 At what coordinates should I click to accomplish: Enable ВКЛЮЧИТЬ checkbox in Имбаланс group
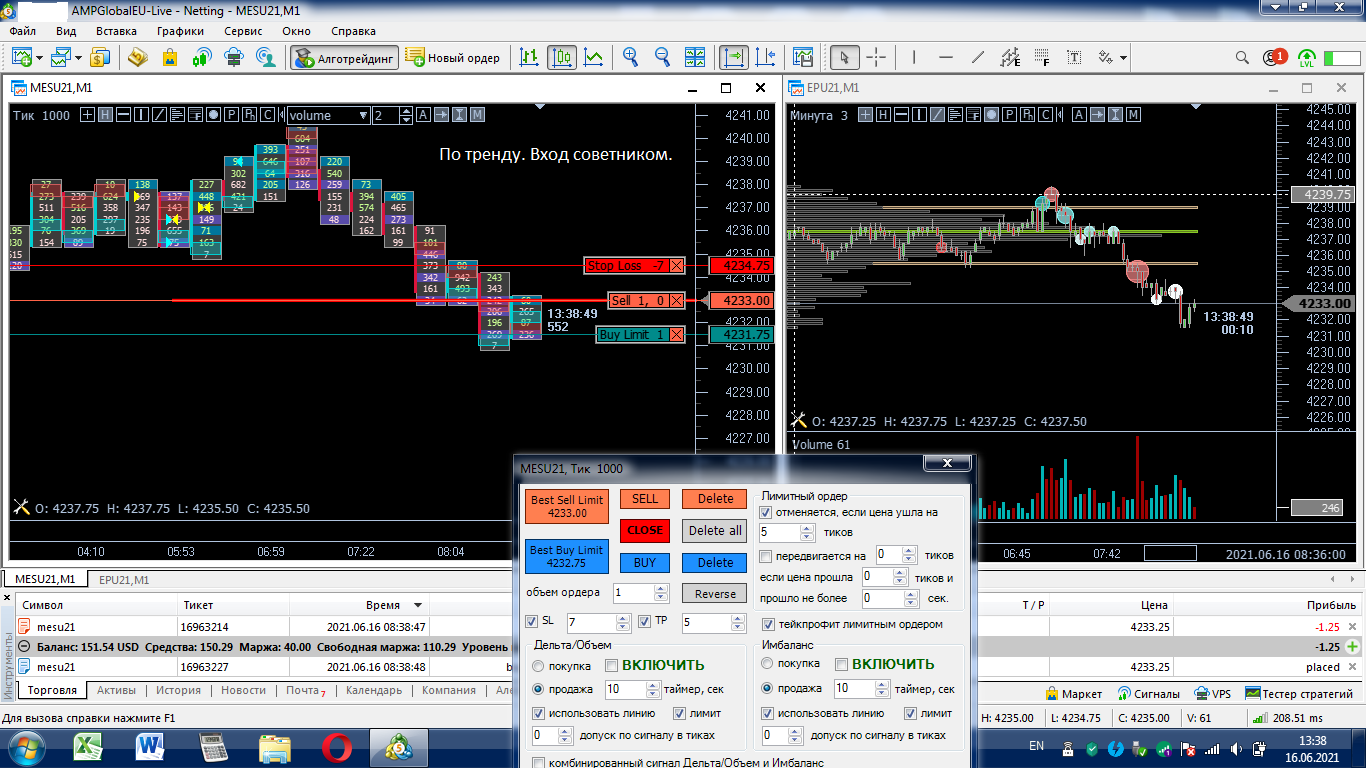tap(841, 665)
